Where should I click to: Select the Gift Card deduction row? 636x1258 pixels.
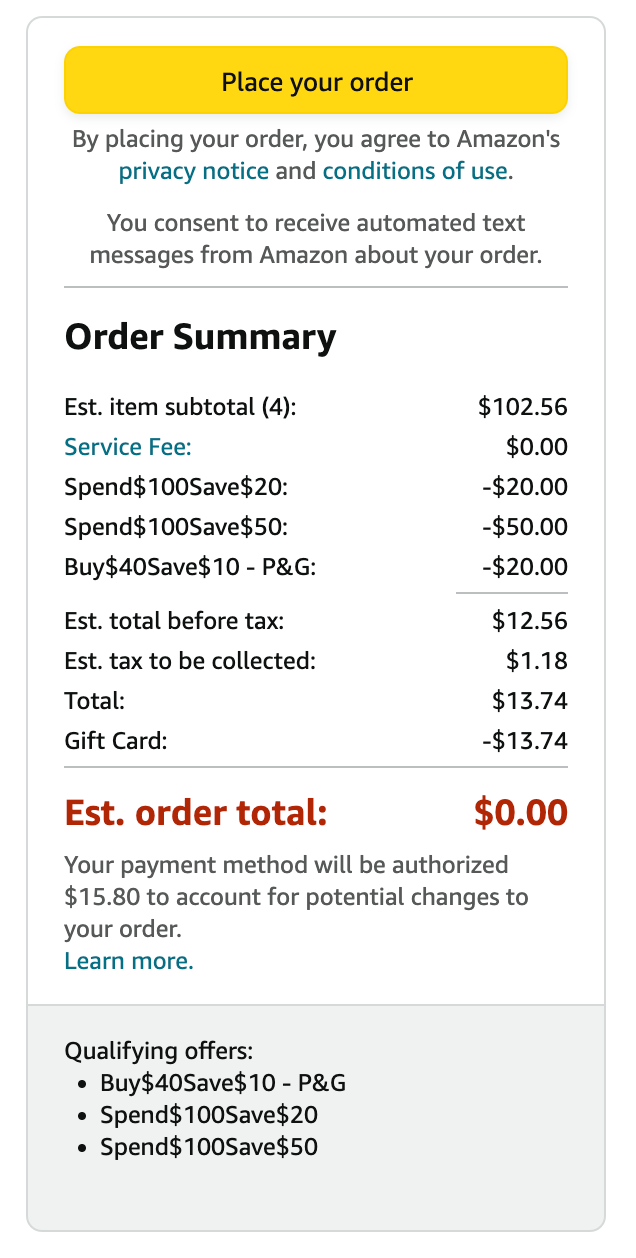tap(110, 741)
